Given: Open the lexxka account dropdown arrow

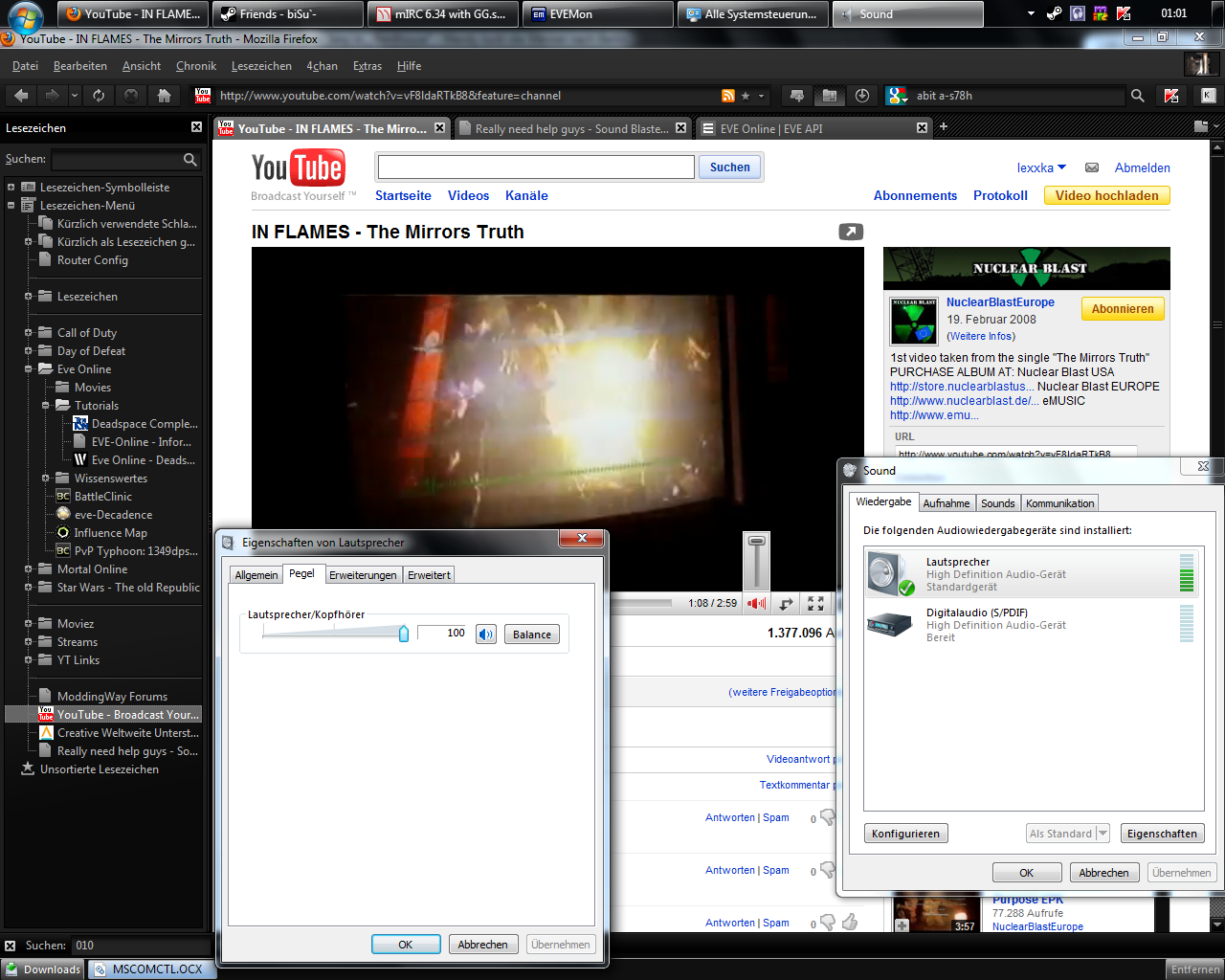Looking at the screenshot, I should pos(1061,167).
